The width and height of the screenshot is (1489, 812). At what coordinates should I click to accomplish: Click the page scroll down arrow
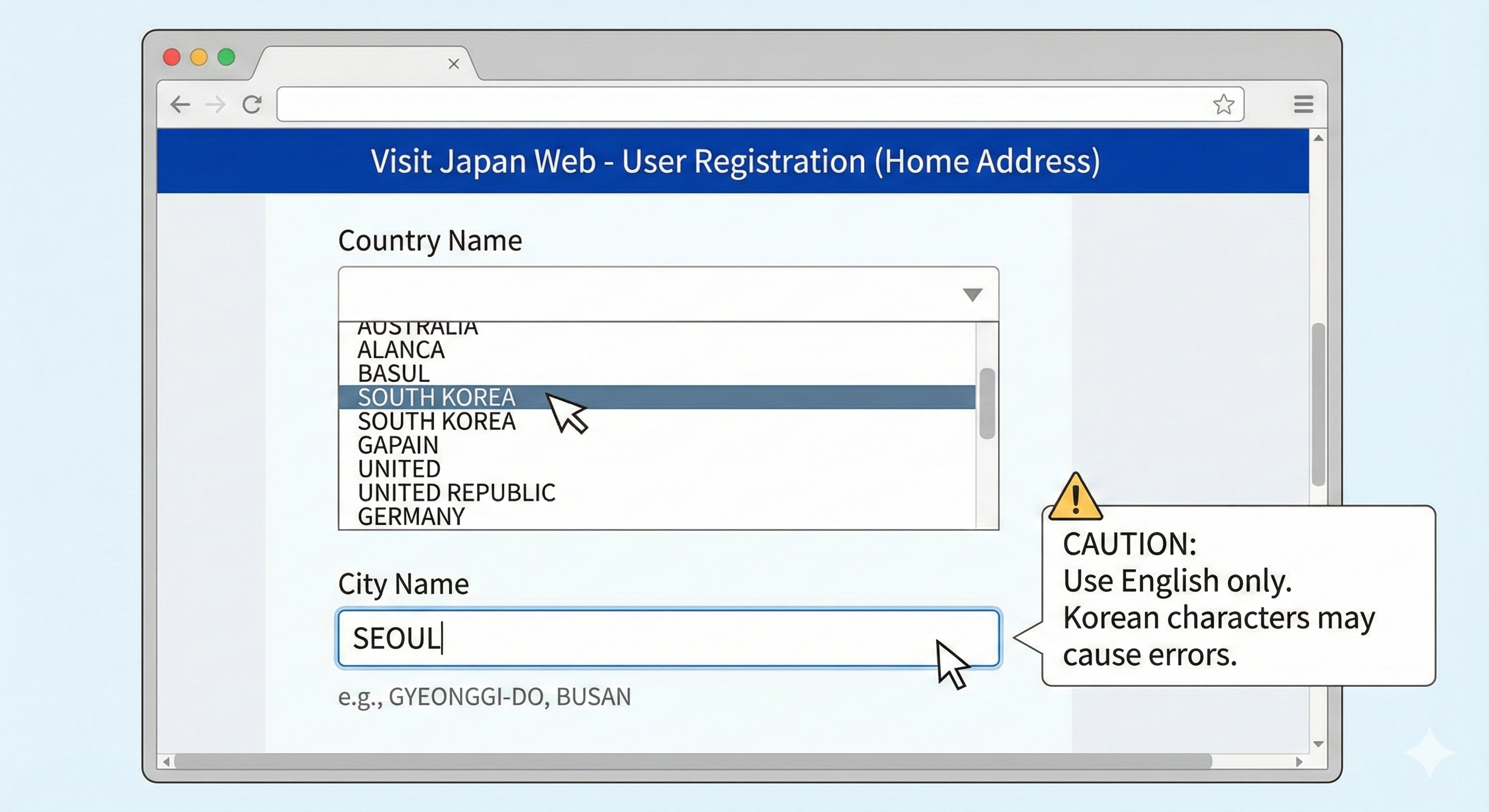1318,744
